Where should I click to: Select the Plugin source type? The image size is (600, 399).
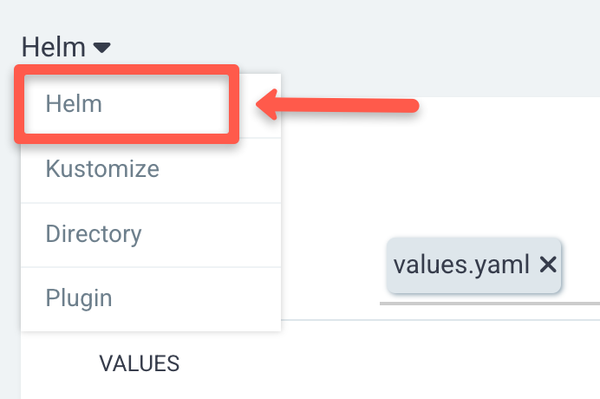pyautogui.click(x=151, y=299)
